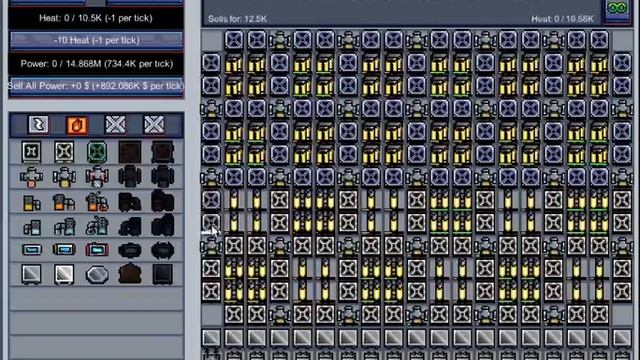The image size is (640, 360).
Task: Select the locked brown plating part
Action: tap(130, 274)
